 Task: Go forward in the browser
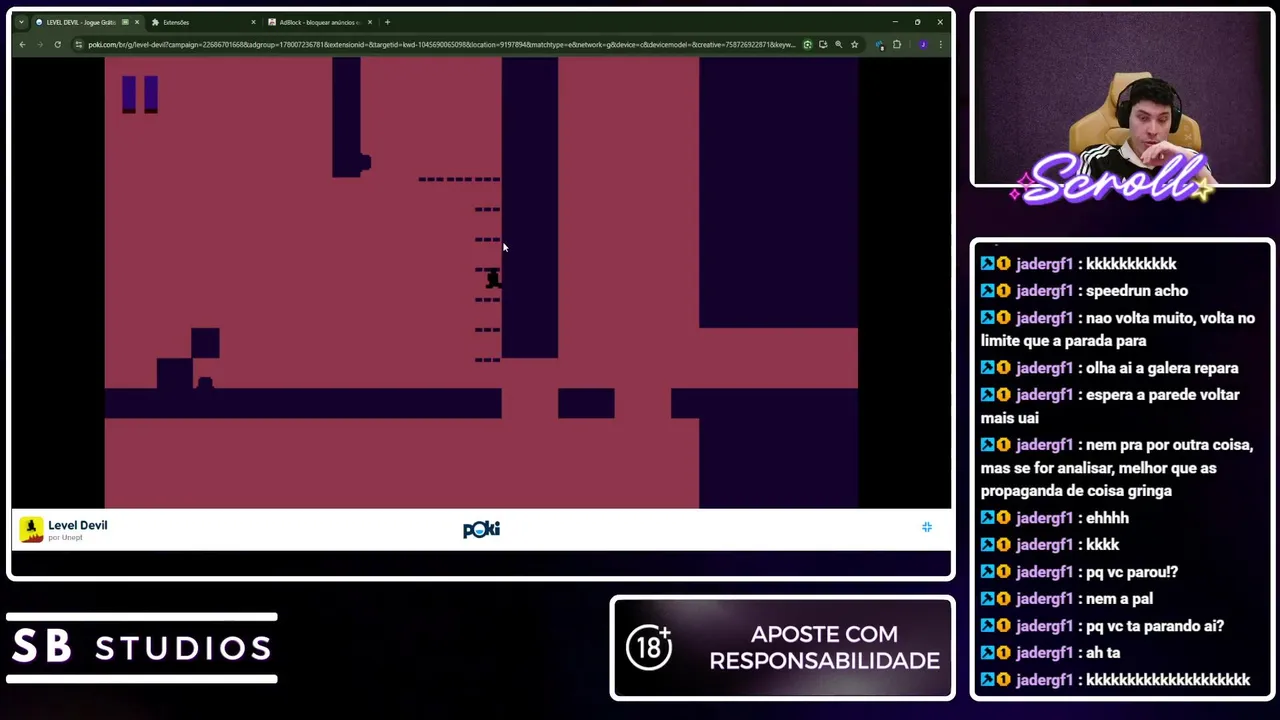[x=39, y=44]
